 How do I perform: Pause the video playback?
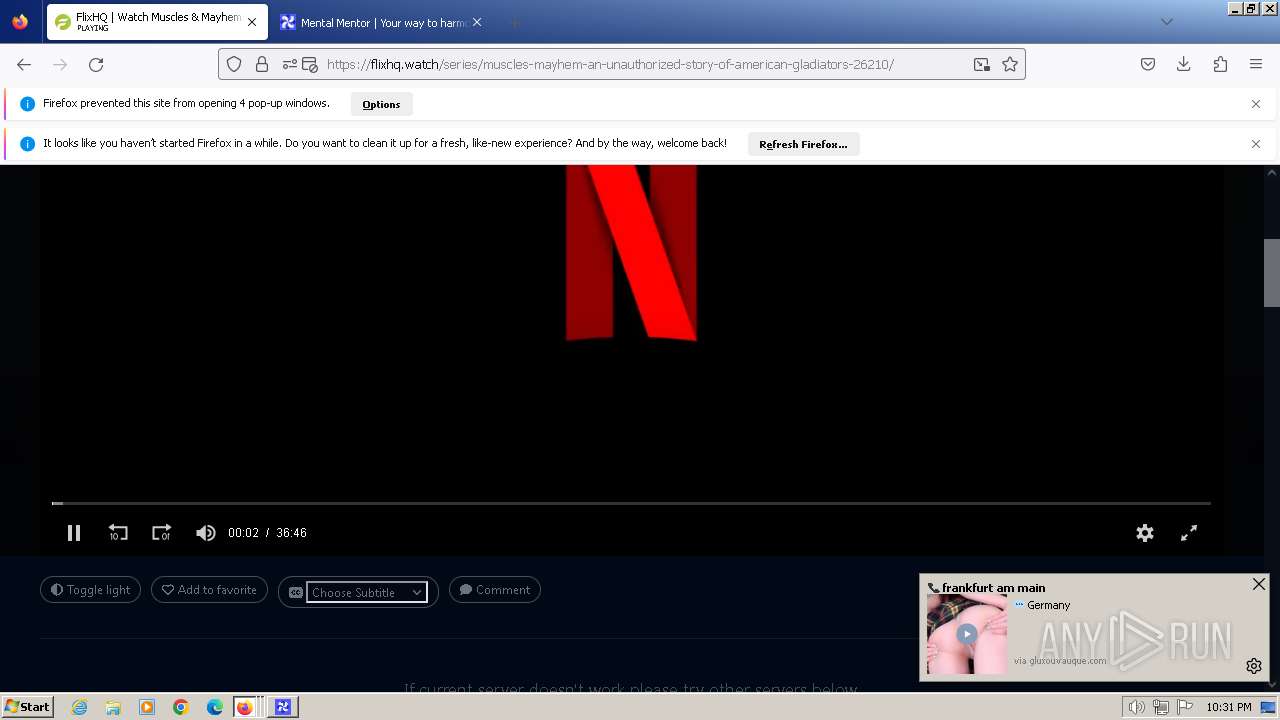coord(74,533)
